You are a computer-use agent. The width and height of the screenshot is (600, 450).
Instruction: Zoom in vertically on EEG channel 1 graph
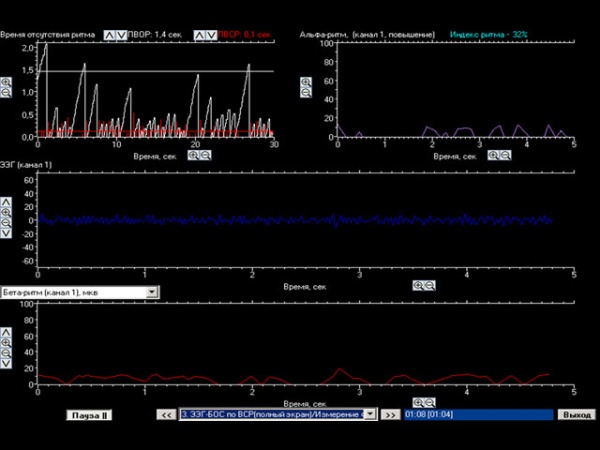(x=6, y=212)
